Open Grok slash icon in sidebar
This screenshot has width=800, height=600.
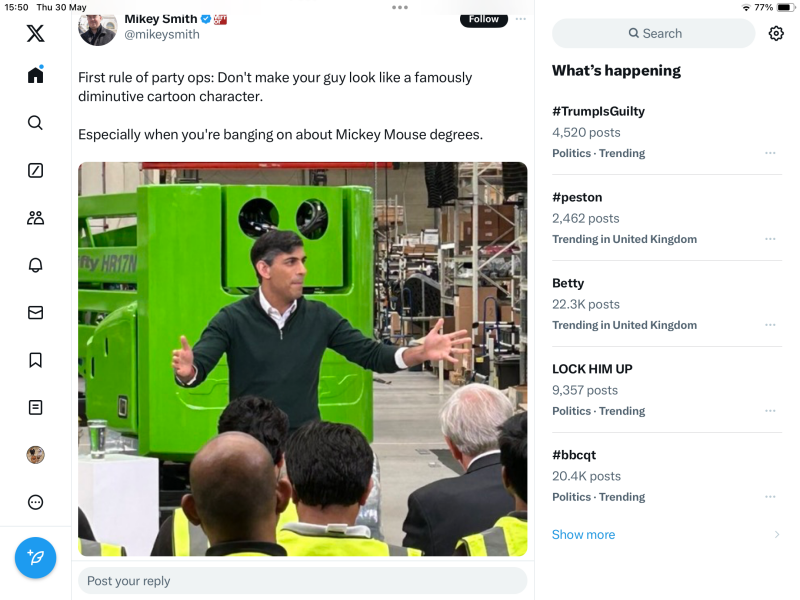pyautogui.click(x=35, y=170)
